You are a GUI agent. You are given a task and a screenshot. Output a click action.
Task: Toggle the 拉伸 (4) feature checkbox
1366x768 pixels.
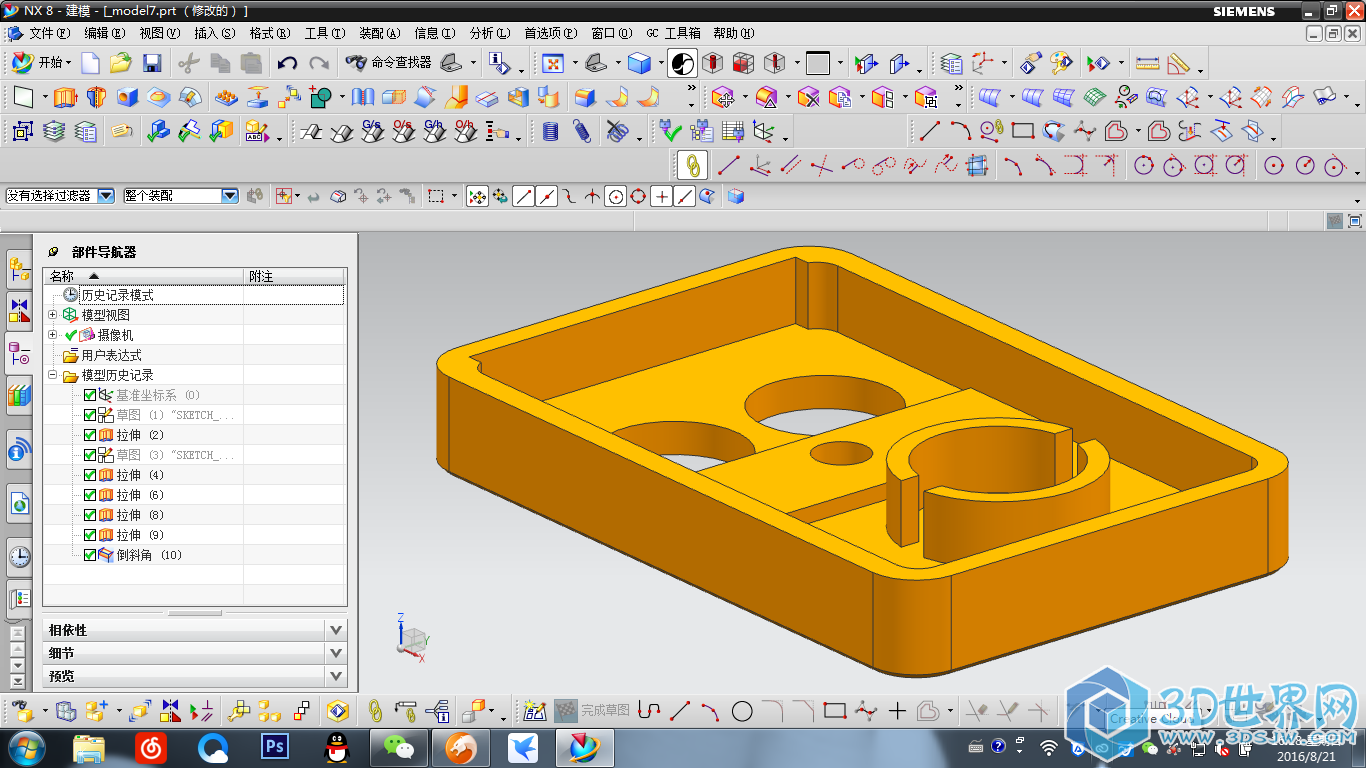tap(90, 475)
